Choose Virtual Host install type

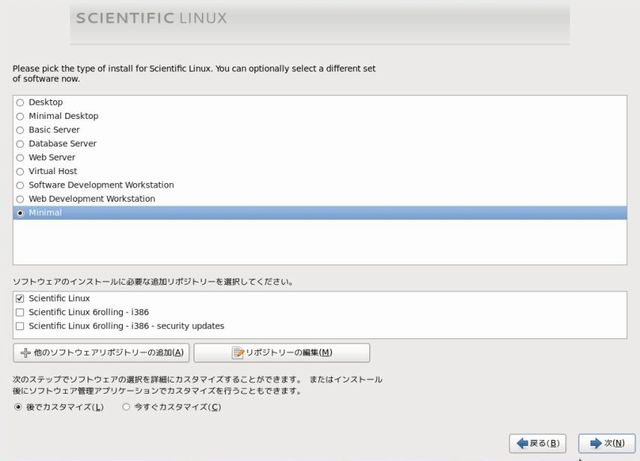coord(21,171)
